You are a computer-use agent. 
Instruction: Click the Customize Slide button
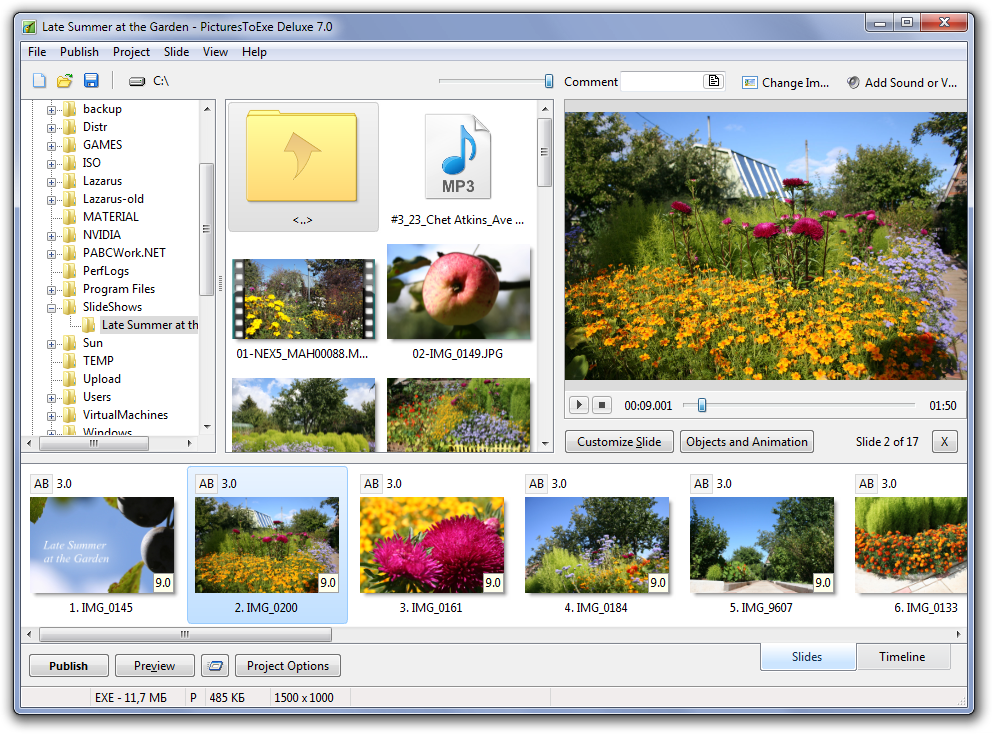click(619, 441)
